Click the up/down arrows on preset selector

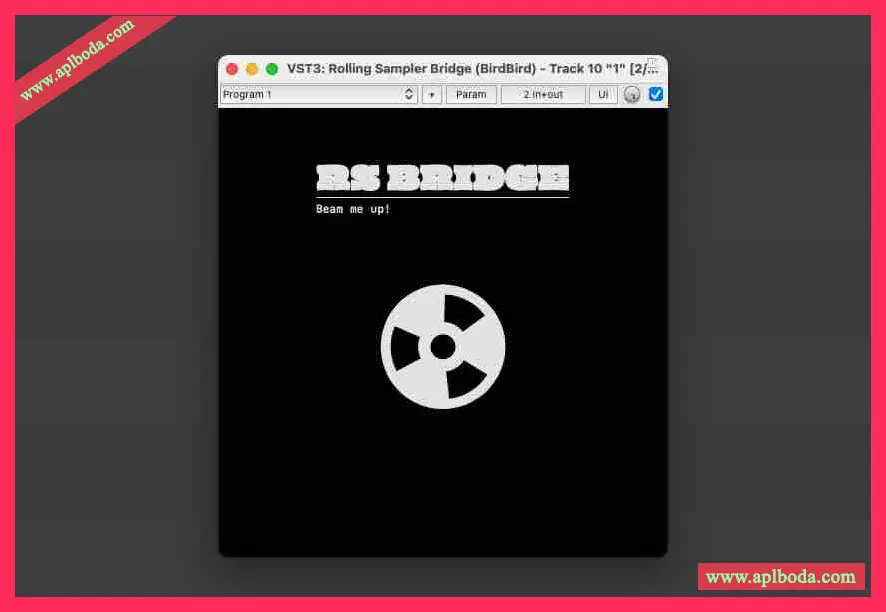[x=409, y=95]
